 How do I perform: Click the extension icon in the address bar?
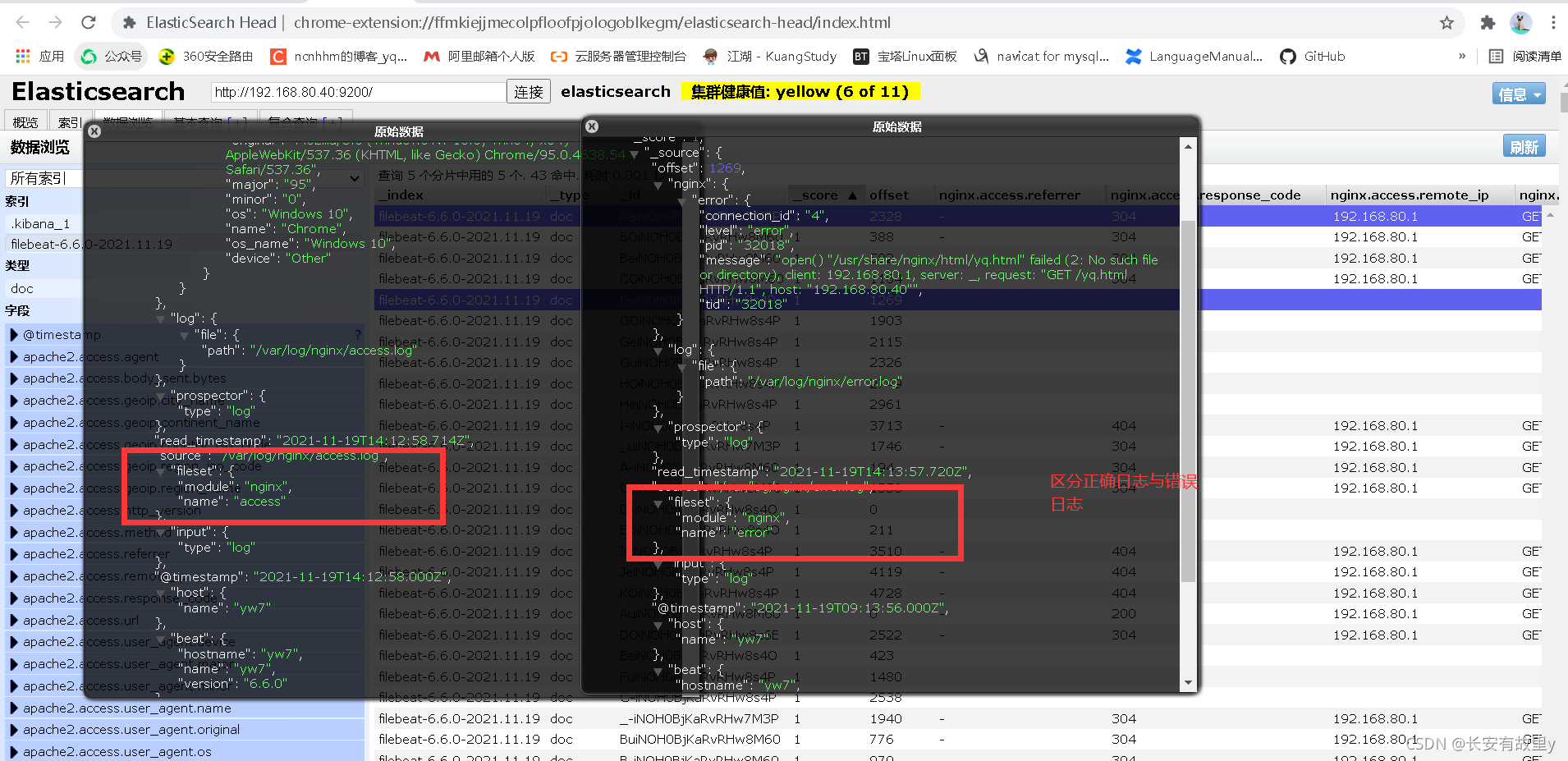[x=129, y=23]
